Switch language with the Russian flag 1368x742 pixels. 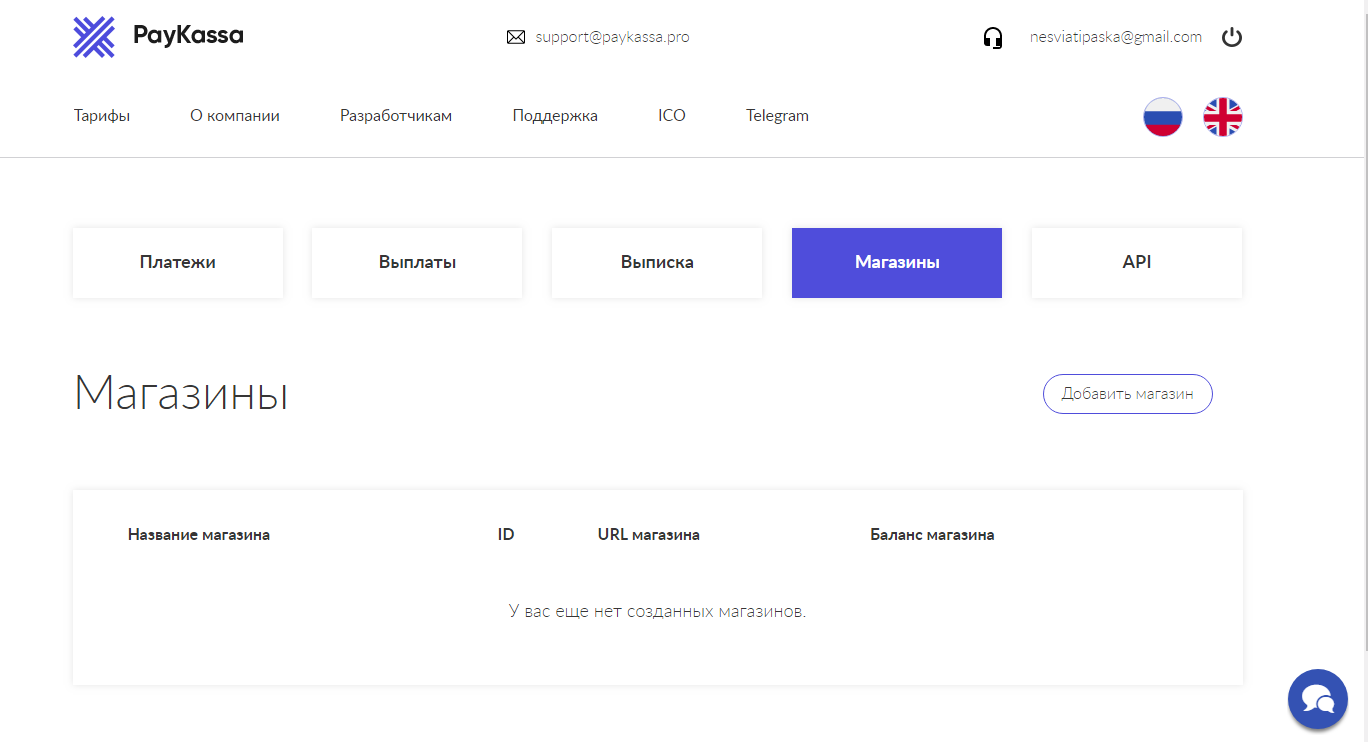click(x=1163, y=117)
